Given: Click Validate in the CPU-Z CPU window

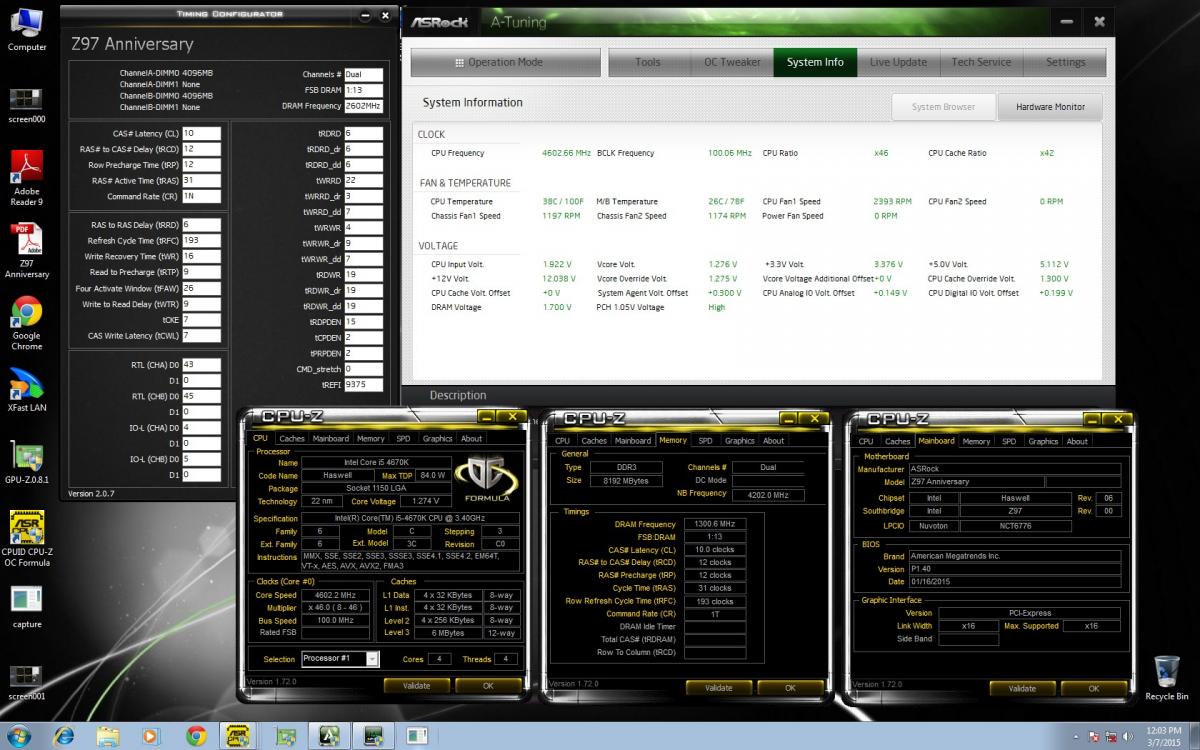Looking at the screenshot, I should point(416,686).
